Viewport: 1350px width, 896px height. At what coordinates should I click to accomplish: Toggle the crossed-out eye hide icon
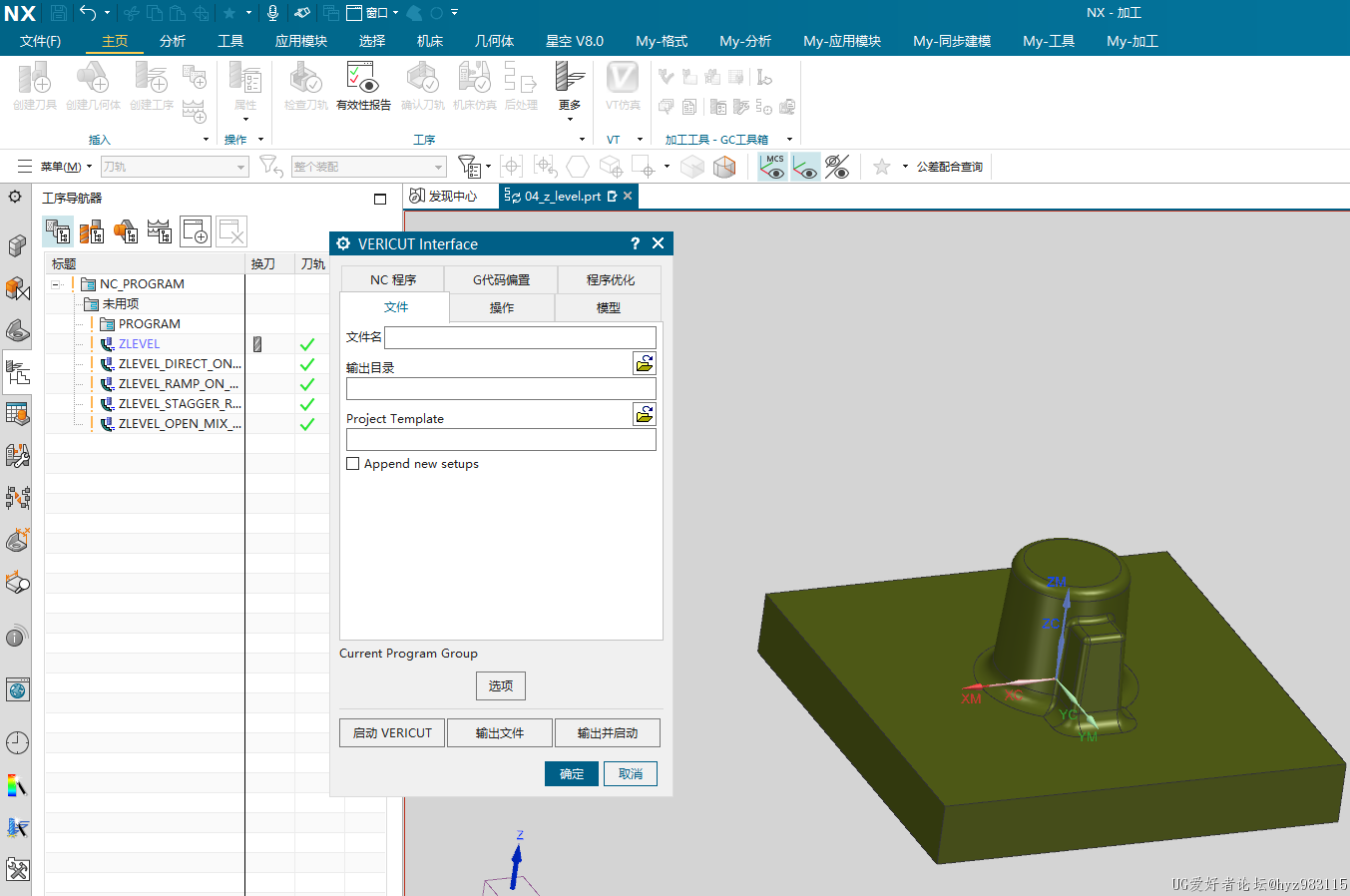click(x=837, y=167)
